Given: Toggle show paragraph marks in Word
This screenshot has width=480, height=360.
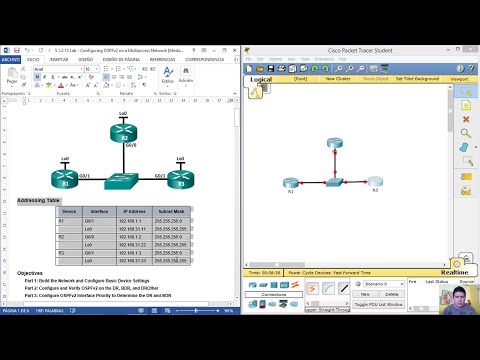Looking at the screenshot, I should click(x=144, y=85).
